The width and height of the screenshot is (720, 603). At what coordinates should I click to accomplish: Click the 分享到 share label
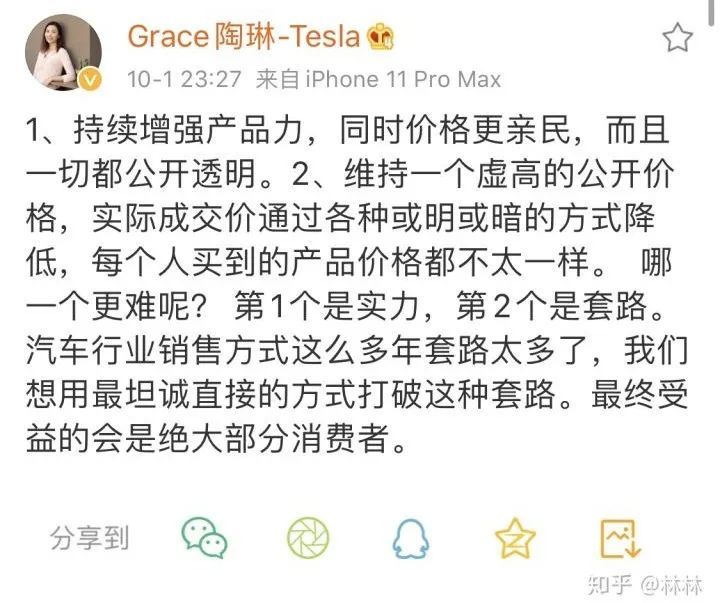[90, 538]
